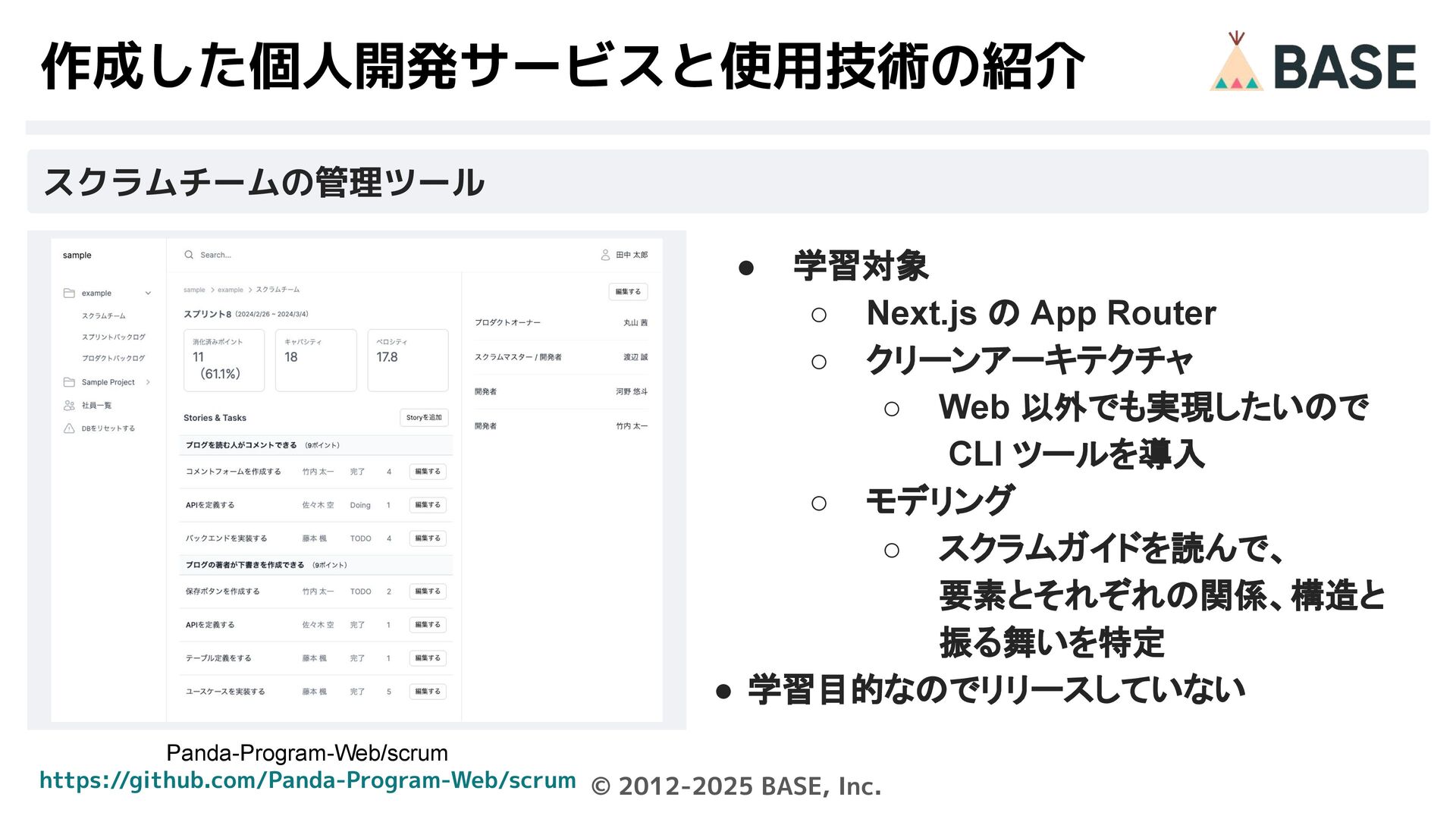
Task: Collapse the example folder chevron
Action: [x=148, y=293]
